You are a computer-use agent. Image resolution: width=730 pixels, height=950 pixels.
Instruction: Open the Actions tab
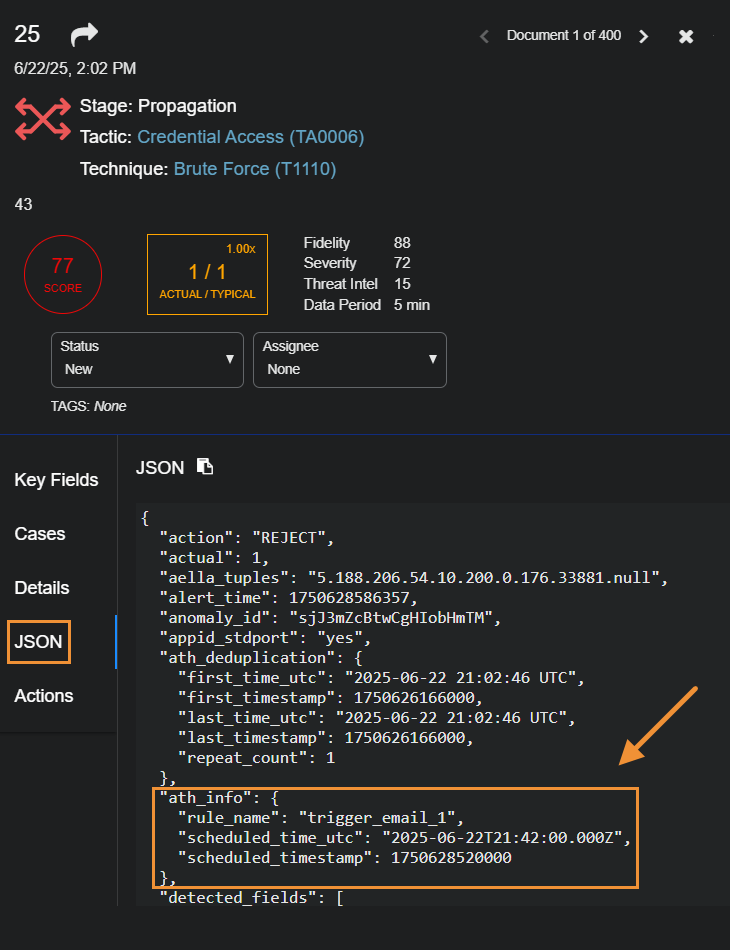pyautogui.click(x=44, y=696)
